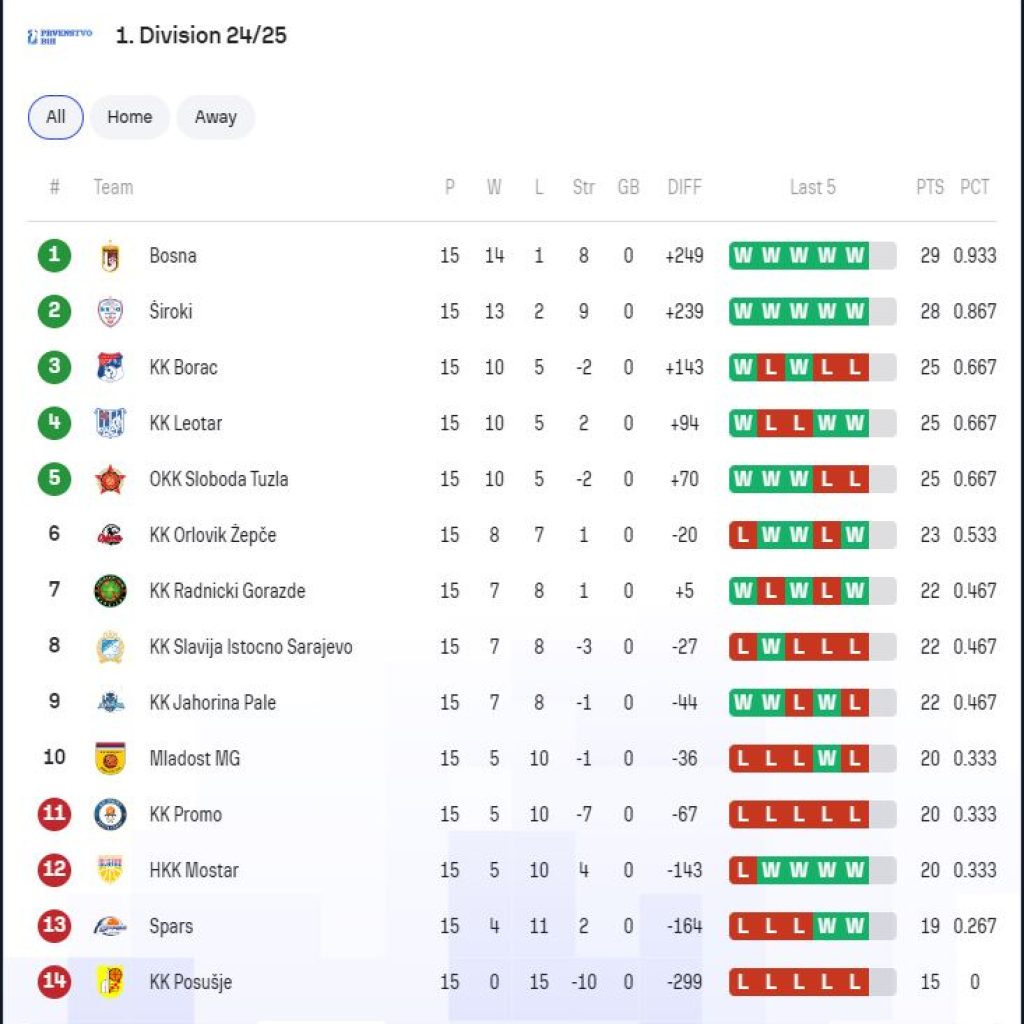The width and height of the screenshot is (1024, 1024).
Task: Click the KK Posušje yellow crest icon
Action: coord(110,982)
